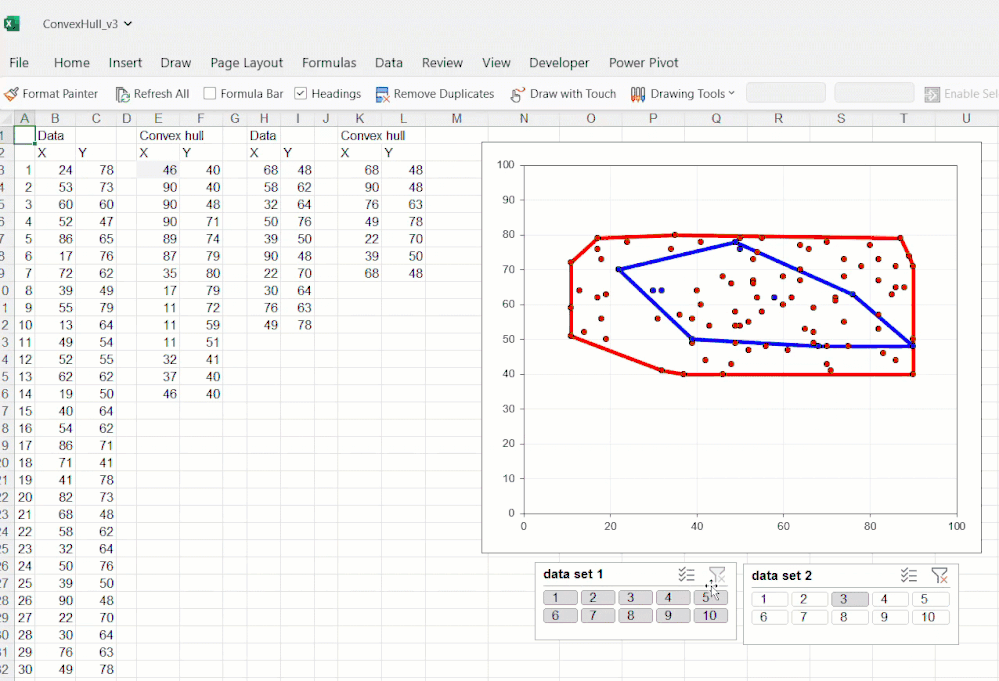Click cell H1 'Data' heading
This screenshot has width=999, height=681.
point(262,136)
